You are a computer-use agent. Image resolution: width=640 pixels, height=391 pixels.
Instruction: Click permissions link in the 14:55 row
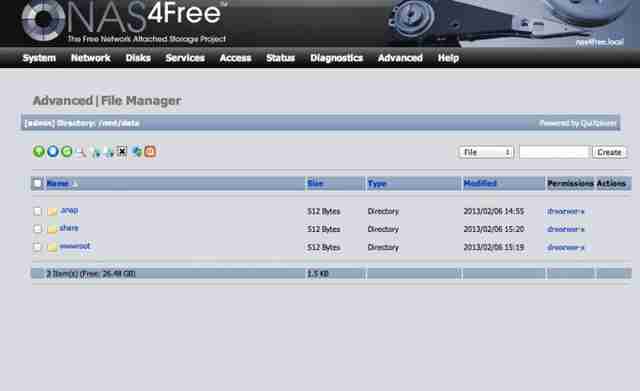click(x=565, y=211)
